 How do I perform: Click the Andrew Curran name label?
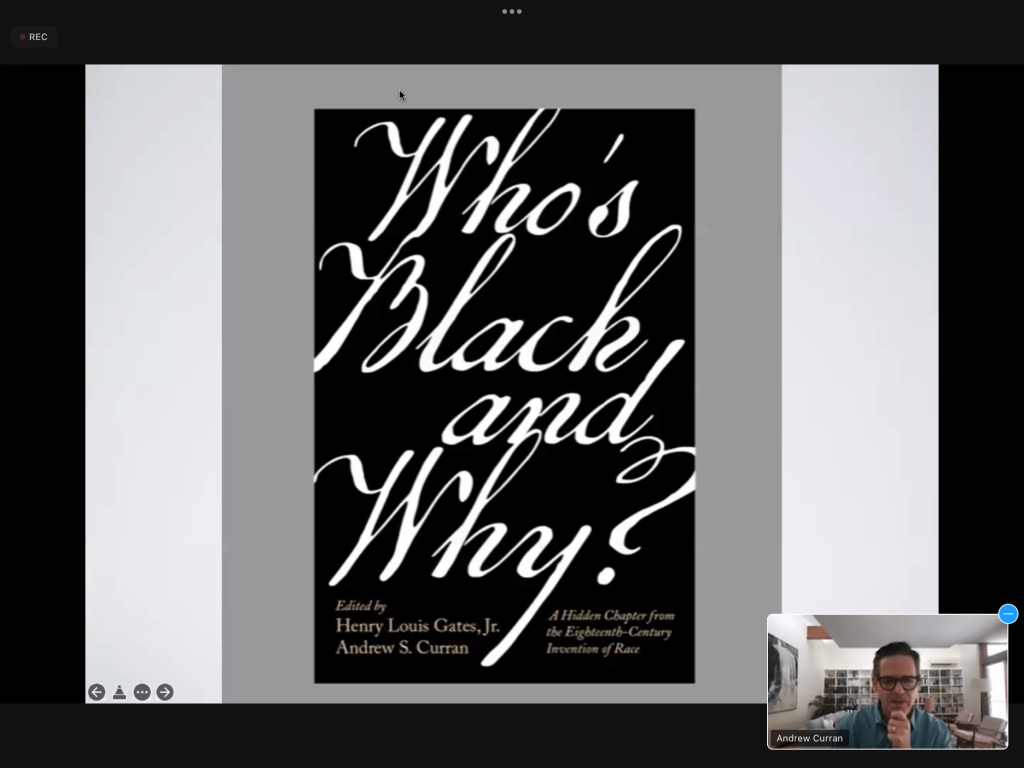810,738
